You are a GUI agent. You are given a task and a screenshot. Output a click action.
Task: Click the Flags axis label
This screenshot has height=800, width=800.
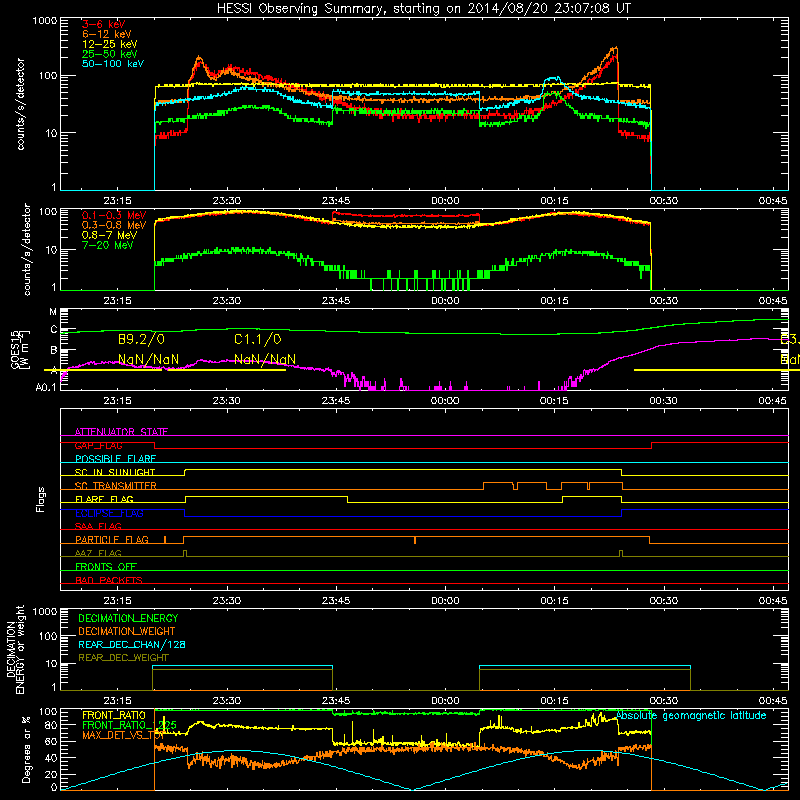(40, 499)
